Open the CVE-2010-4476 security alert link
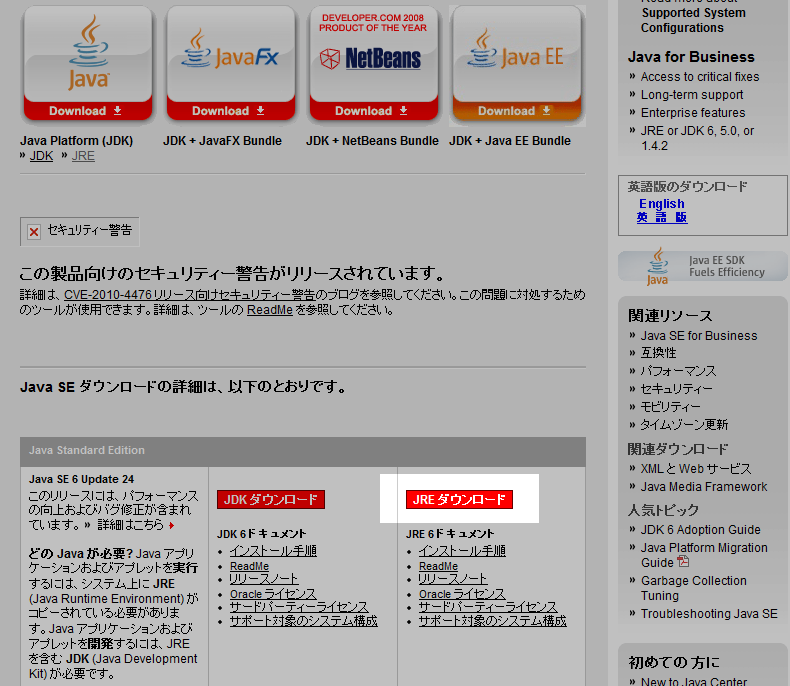 coord(189,295)
